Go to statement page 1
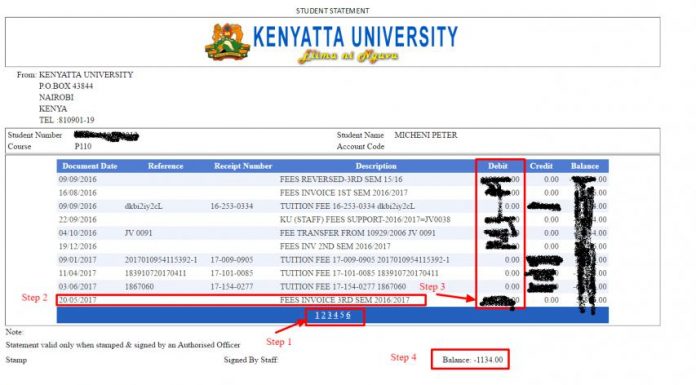The height and width of the screenshot is (385, 696). 317,315
